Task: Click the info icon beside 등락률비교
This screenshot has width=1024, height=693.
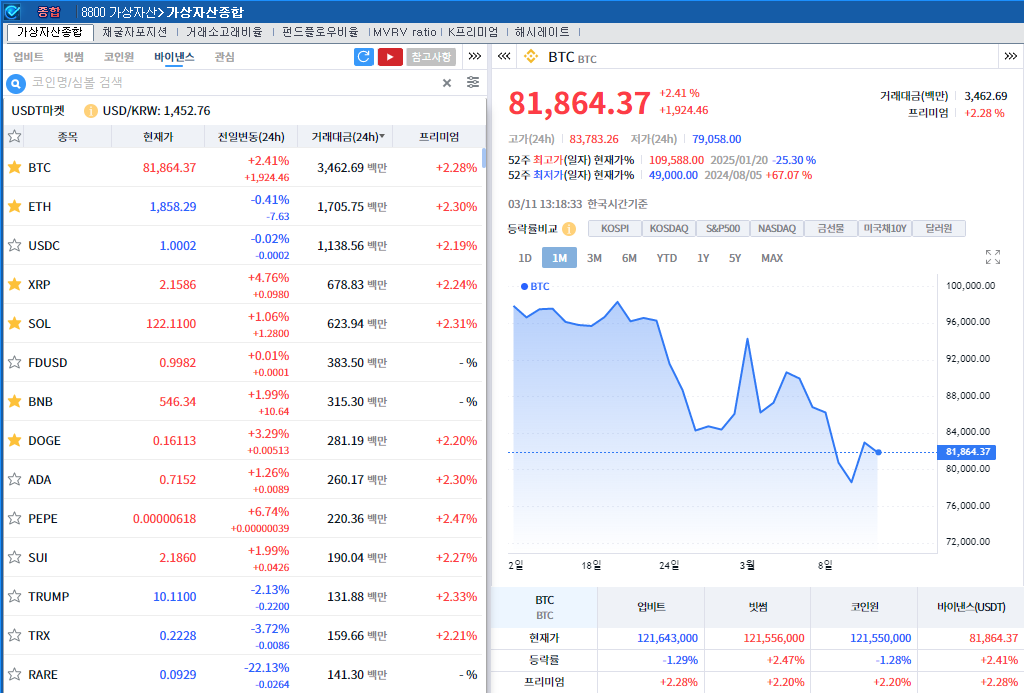Action: pos(569,229)
